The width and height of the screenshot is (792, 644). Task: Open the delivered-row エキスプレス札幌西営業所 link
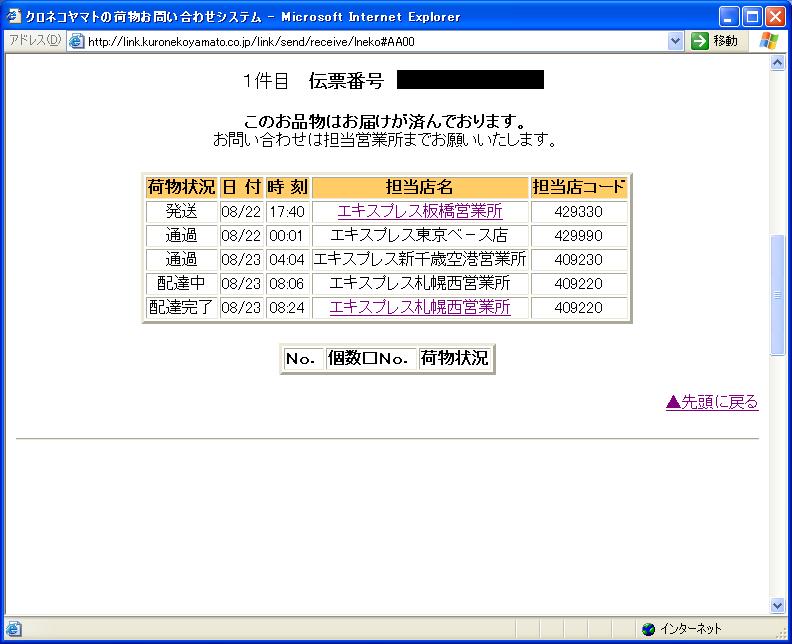420,307
